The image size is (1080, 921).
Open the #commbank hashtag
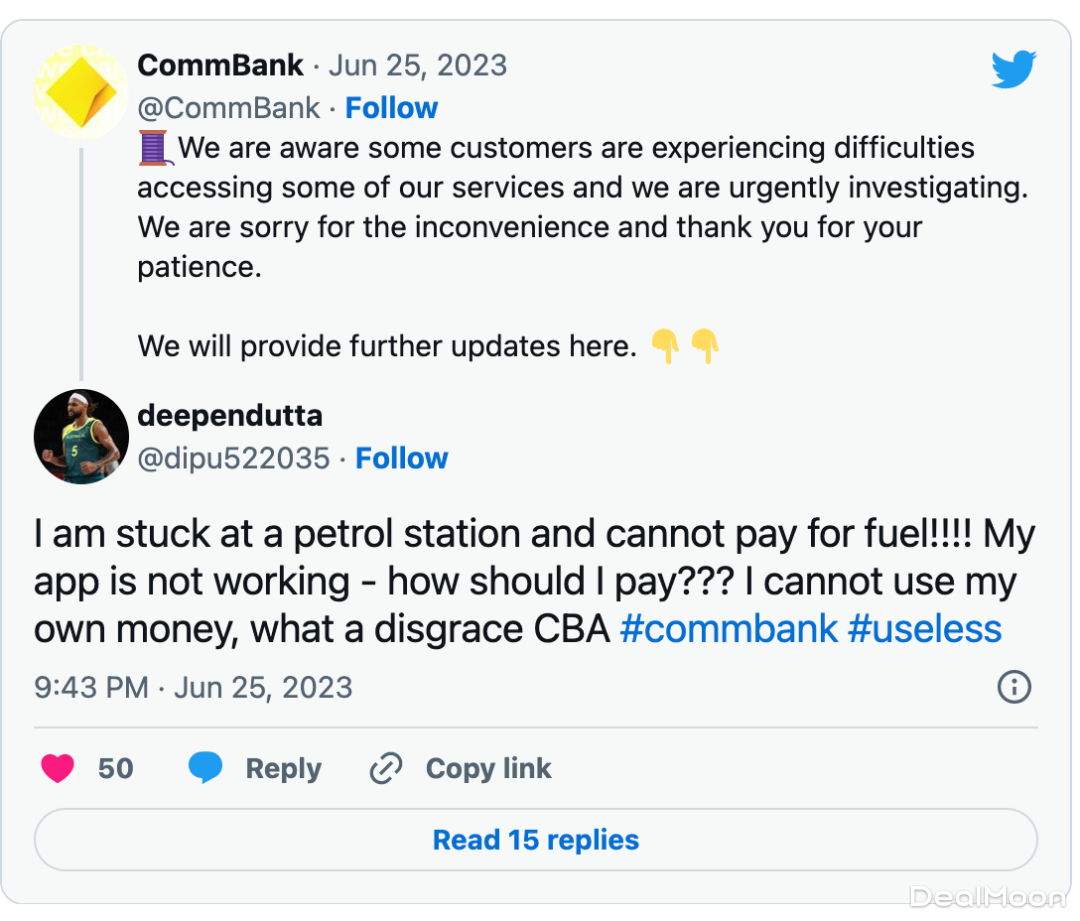[728, 629]
